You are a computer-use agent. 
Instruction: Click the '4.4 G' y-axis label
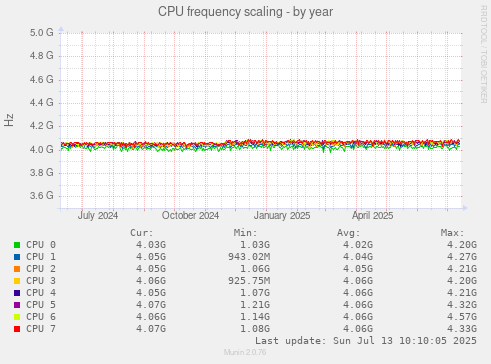tap(41, 102)
